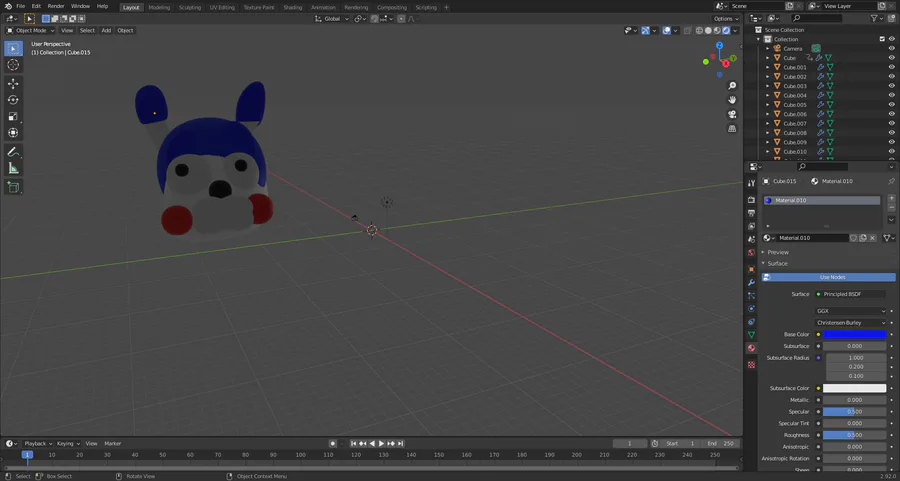Viewport: 900px width, 481px height.
Task: Jump to the timeline end frame
Action: point(401,444)
